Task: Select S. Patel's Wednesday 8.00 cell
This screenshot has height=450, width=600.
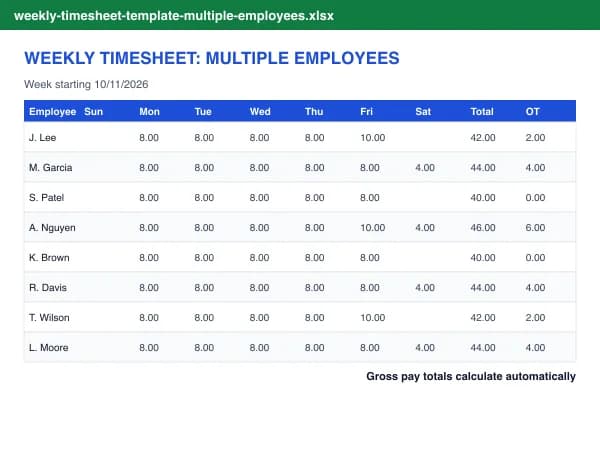Action: pos(259,197)
